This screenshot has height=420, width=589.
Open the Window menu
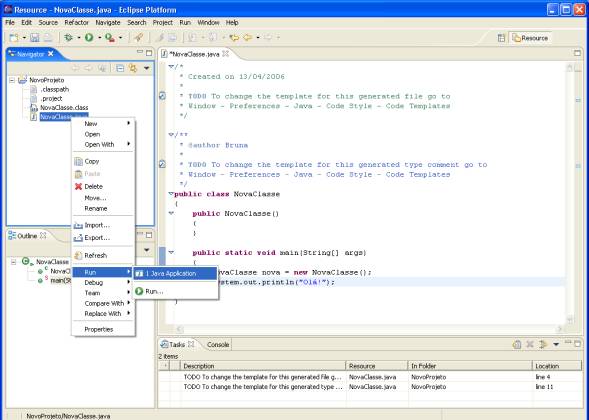point(208,23)
